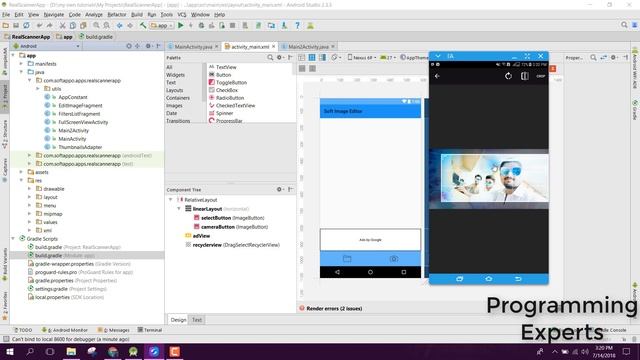This screenshot has width=640, height=360.
Task: Click the Windows Start button
Action: coord(9,351)
